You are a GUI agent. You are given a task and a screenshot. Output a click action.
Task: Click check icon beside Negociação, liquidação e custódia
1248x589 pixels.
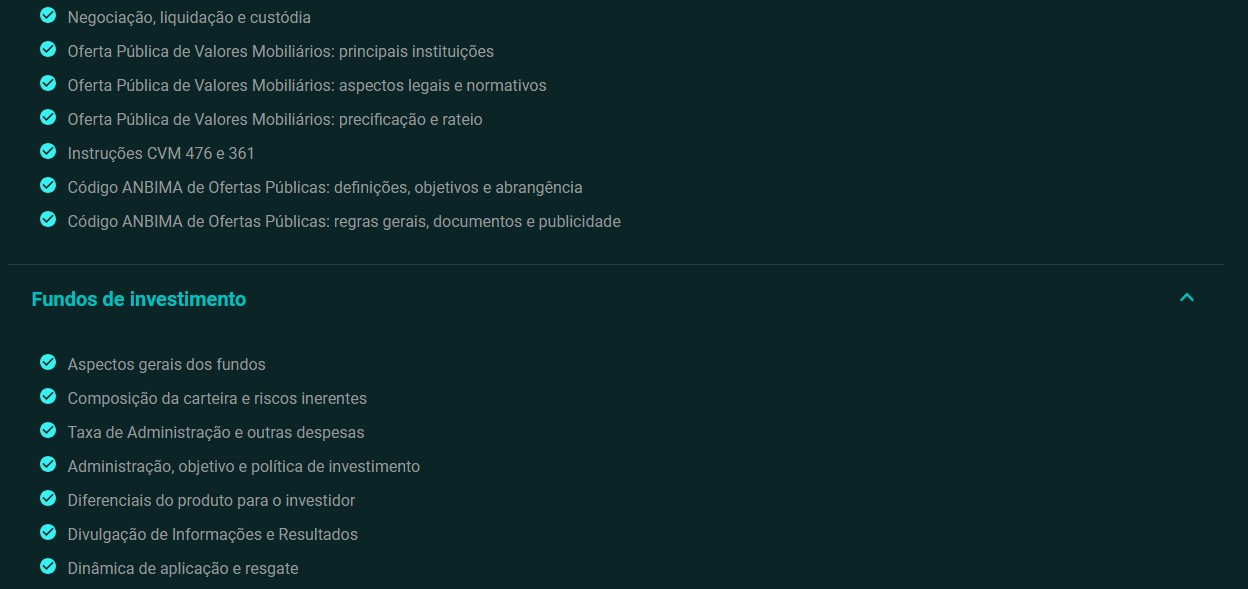coord(47,16)
